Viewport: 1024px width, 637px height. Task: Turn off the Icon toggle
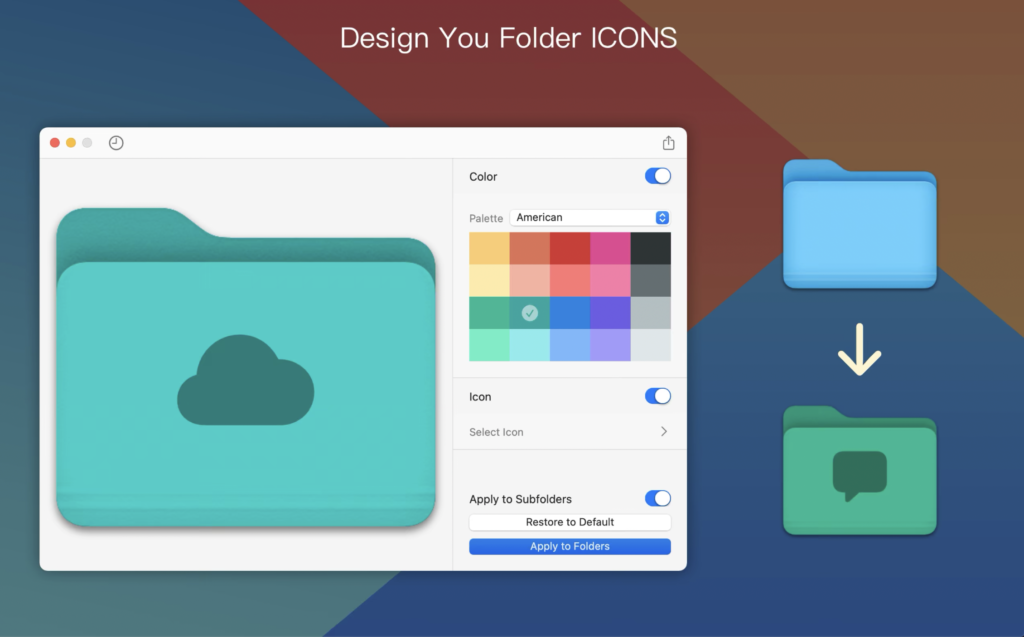point(657,396)
